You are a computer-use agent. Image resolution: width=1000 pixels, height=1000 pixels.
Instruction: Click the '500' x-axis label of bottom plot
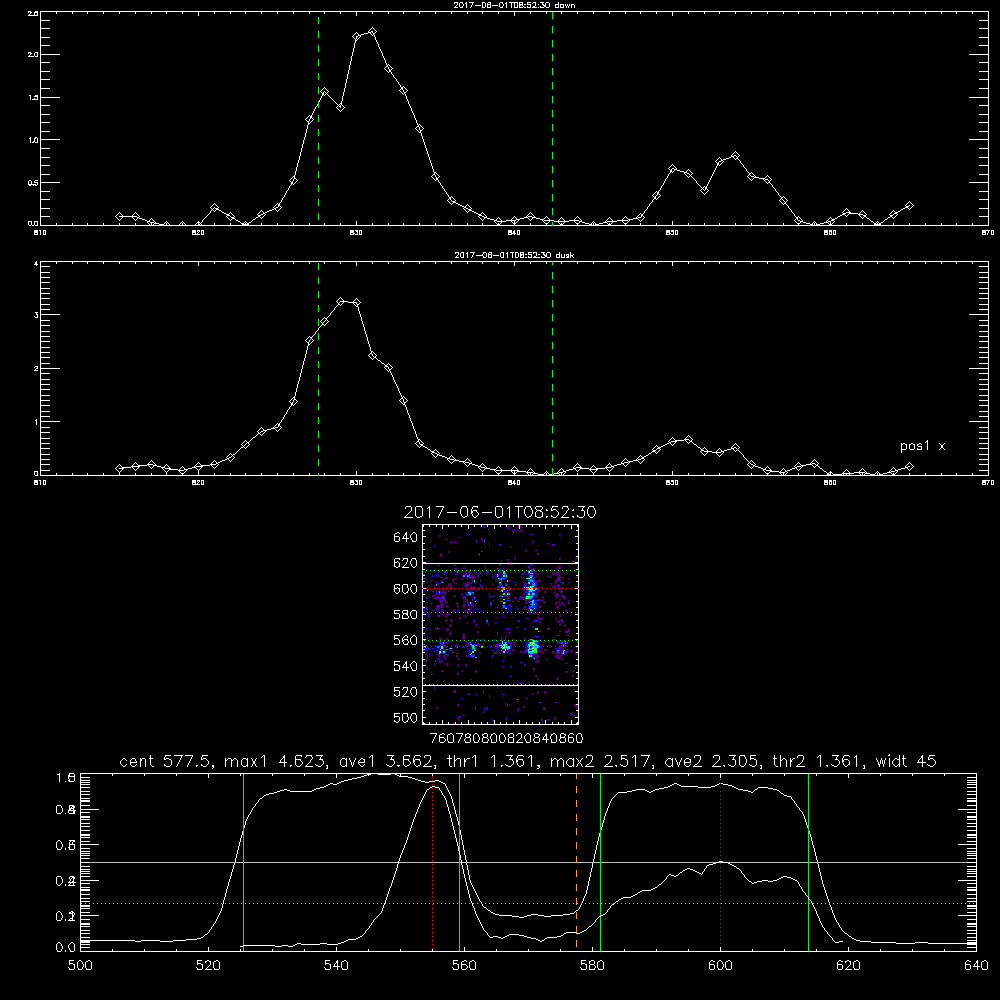(80, 966)
